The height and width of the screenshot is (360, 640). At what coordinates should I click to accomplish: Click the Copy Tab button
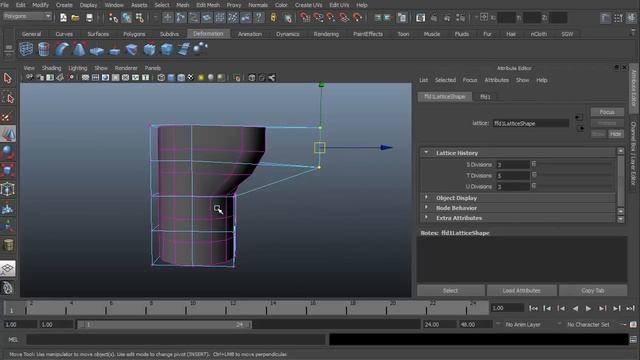pyautogui.click(x=593, y=291)
